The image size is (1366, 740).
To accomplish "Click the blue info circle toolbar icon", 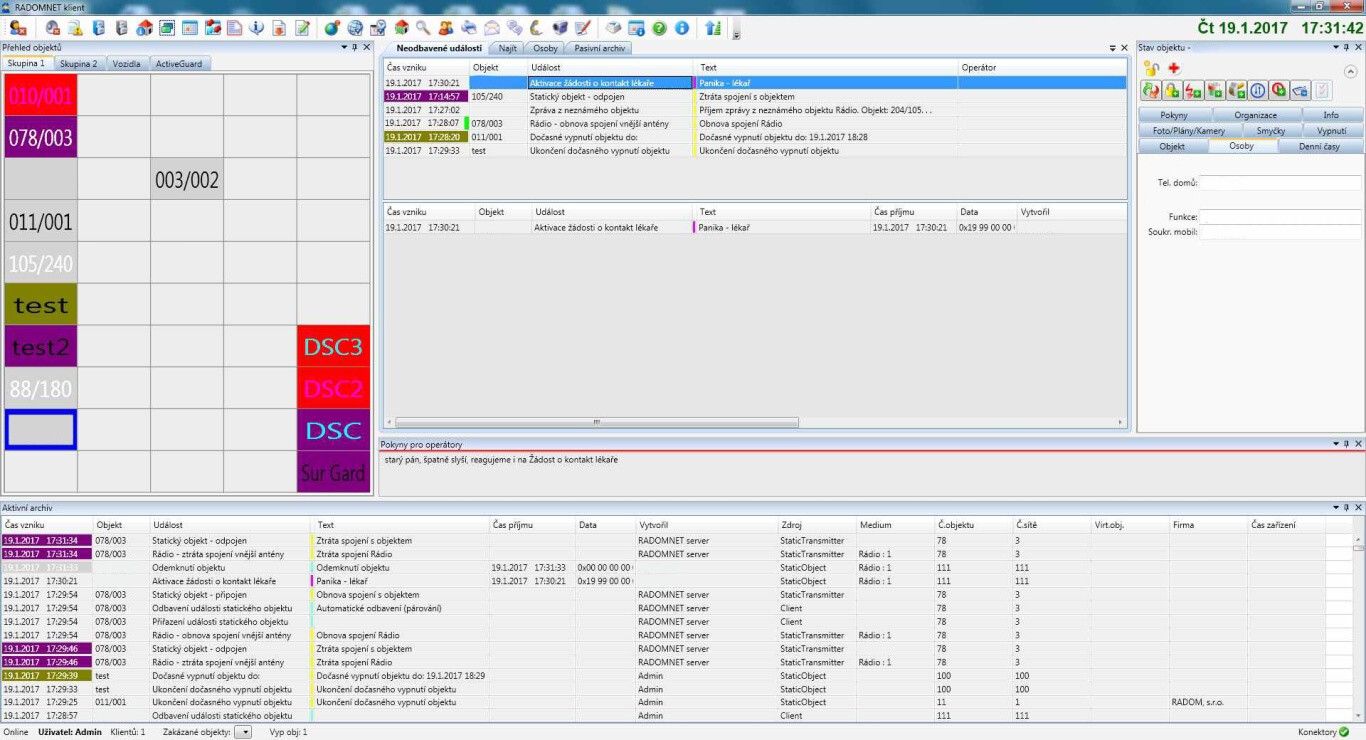I will (x=682, y=28).
